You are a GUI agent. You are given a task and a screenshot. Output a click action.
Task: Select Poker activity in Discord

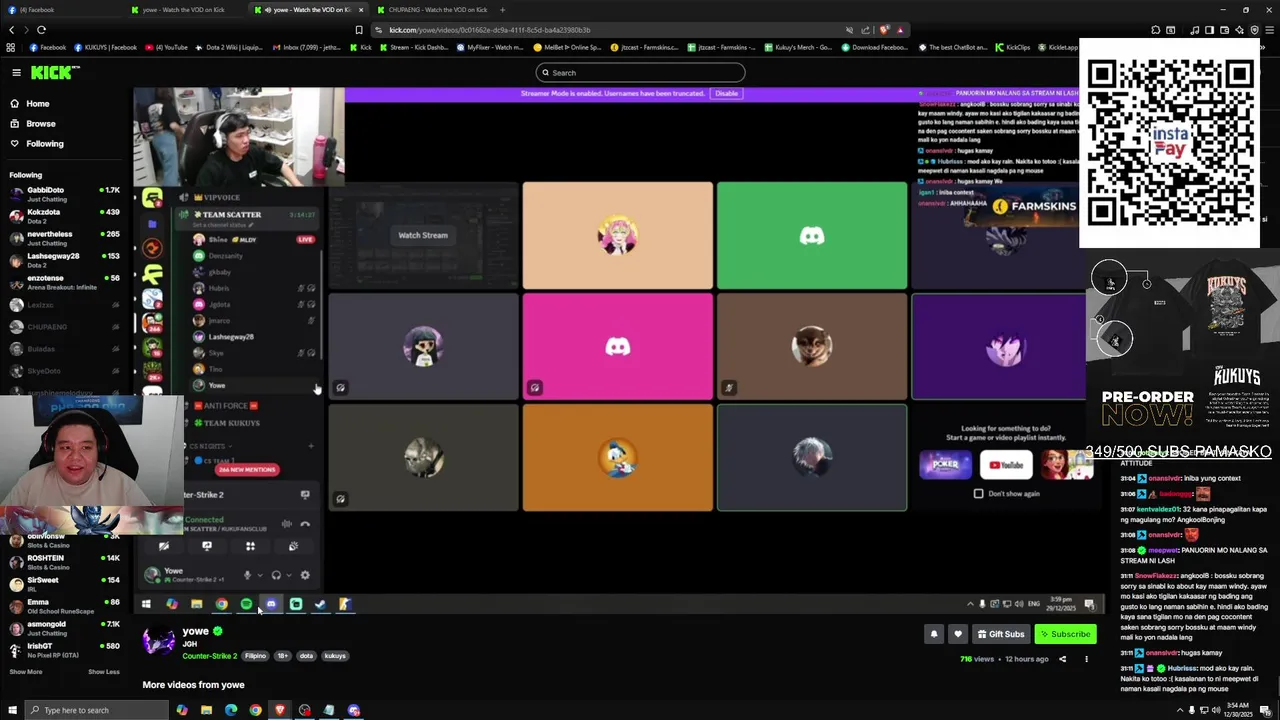click(945, 465)
